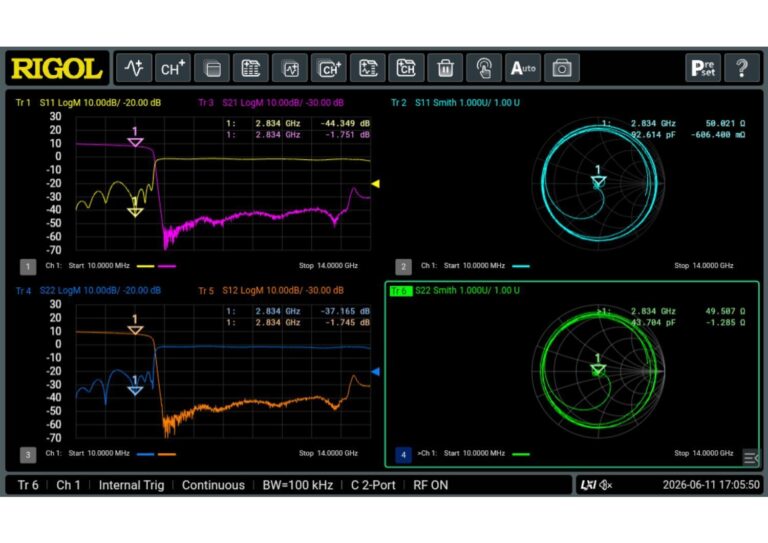Click the add trace in new window icon
The width and height of the screenshot is (768, 543).
point(289,68)
